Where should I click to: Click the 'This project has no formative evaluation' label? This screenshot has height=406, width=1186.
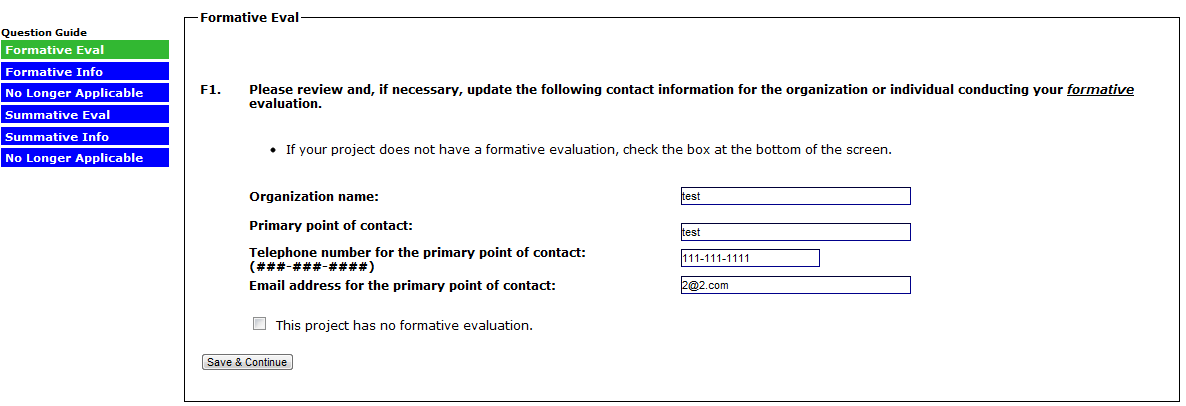(404, 325)
